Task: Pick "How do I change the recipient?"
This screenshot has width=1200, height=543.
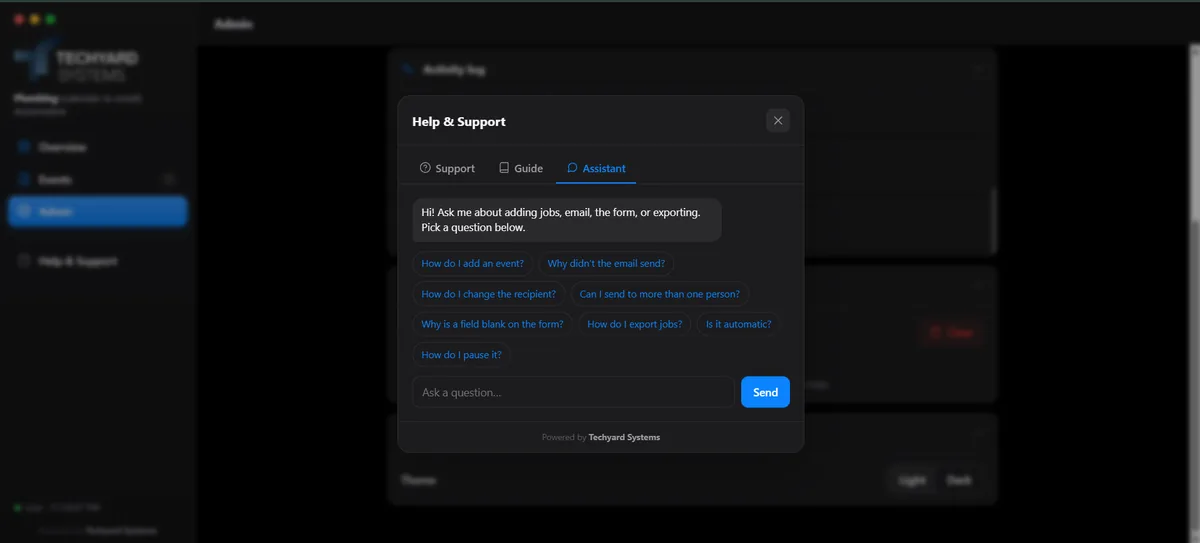Action: point(489,294)
